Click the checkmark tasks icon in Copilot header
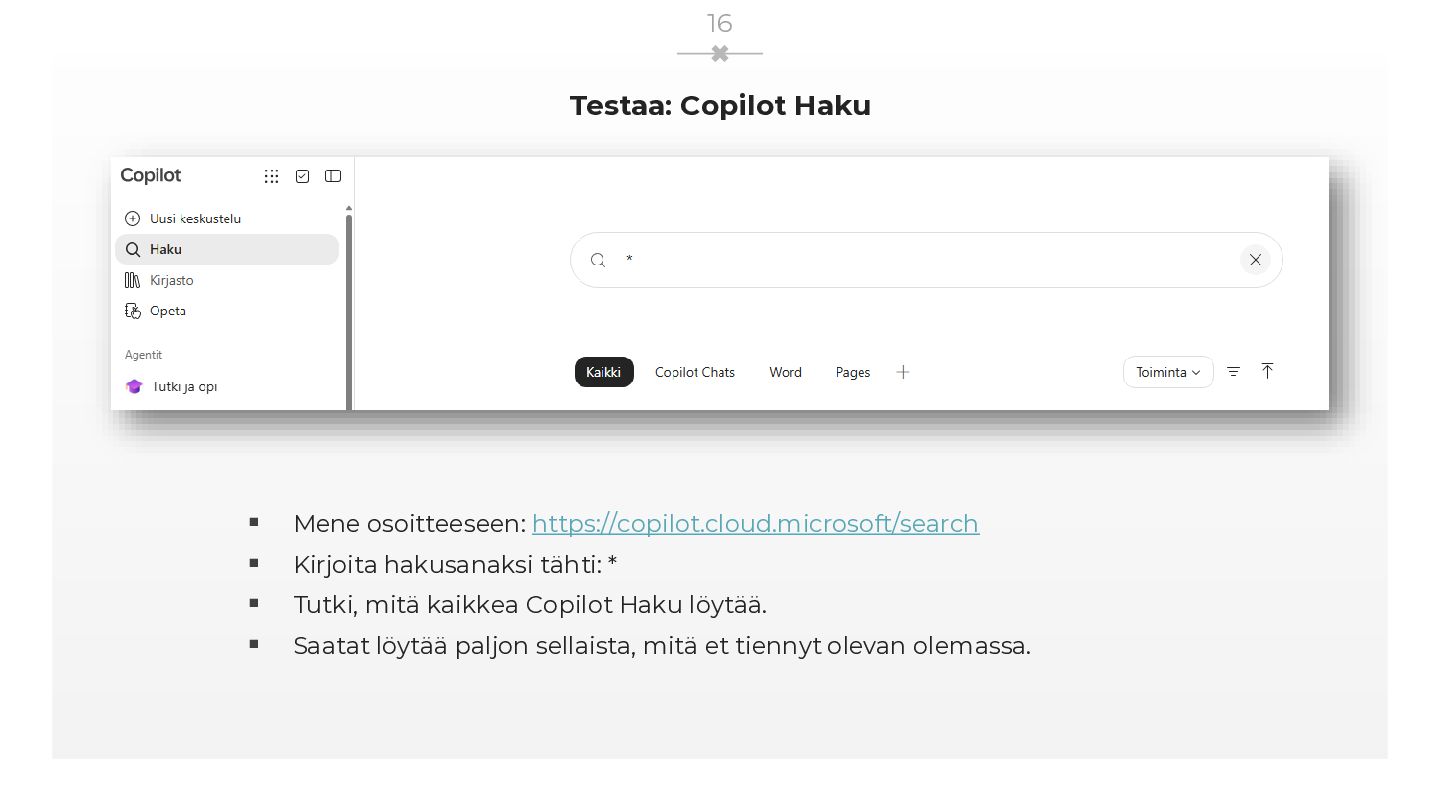The image size is (1440, 810). (x=302, y=176)
